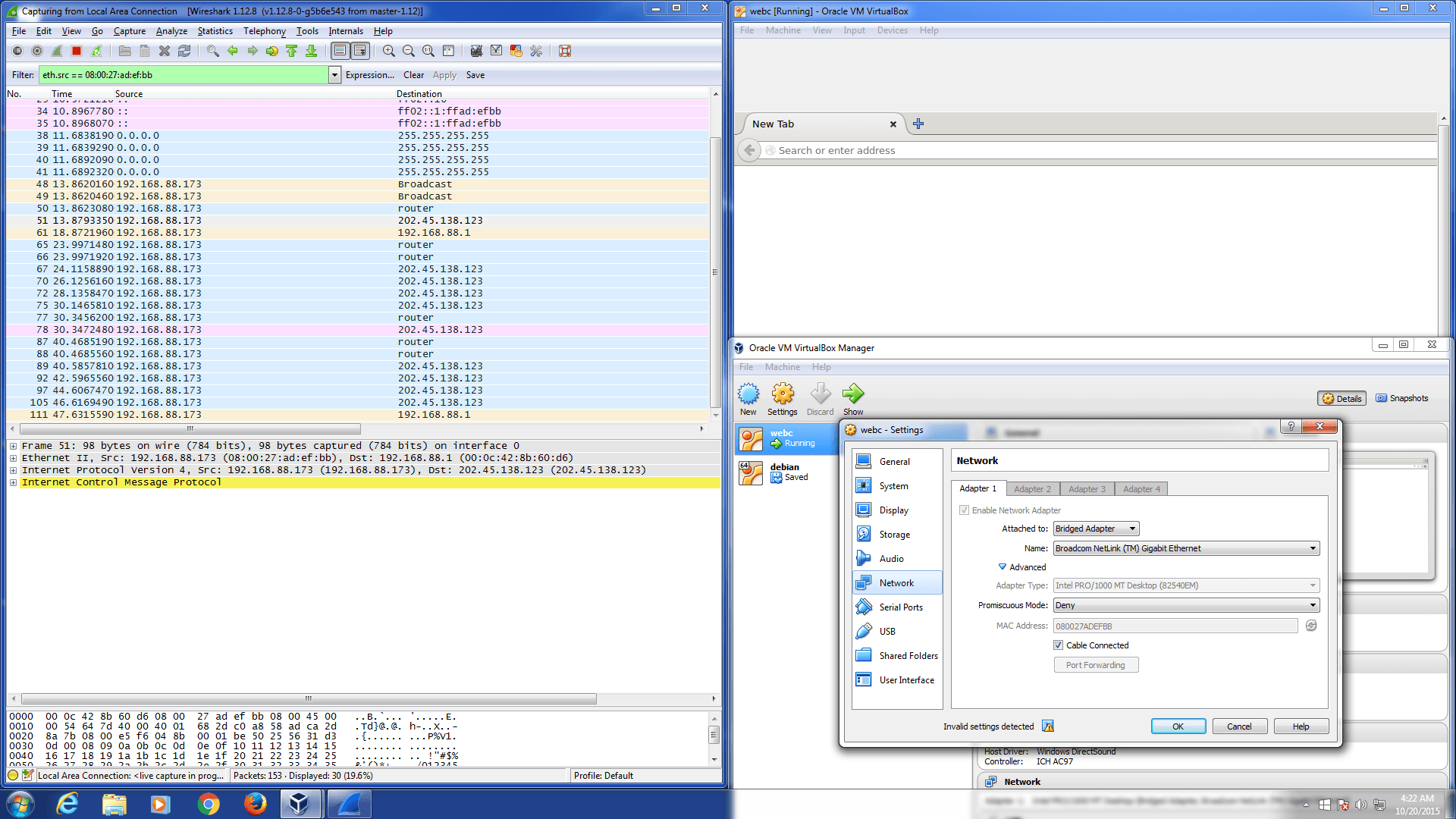Edit coloring rules icon
1456x819 pixels.
pos(516,51)
